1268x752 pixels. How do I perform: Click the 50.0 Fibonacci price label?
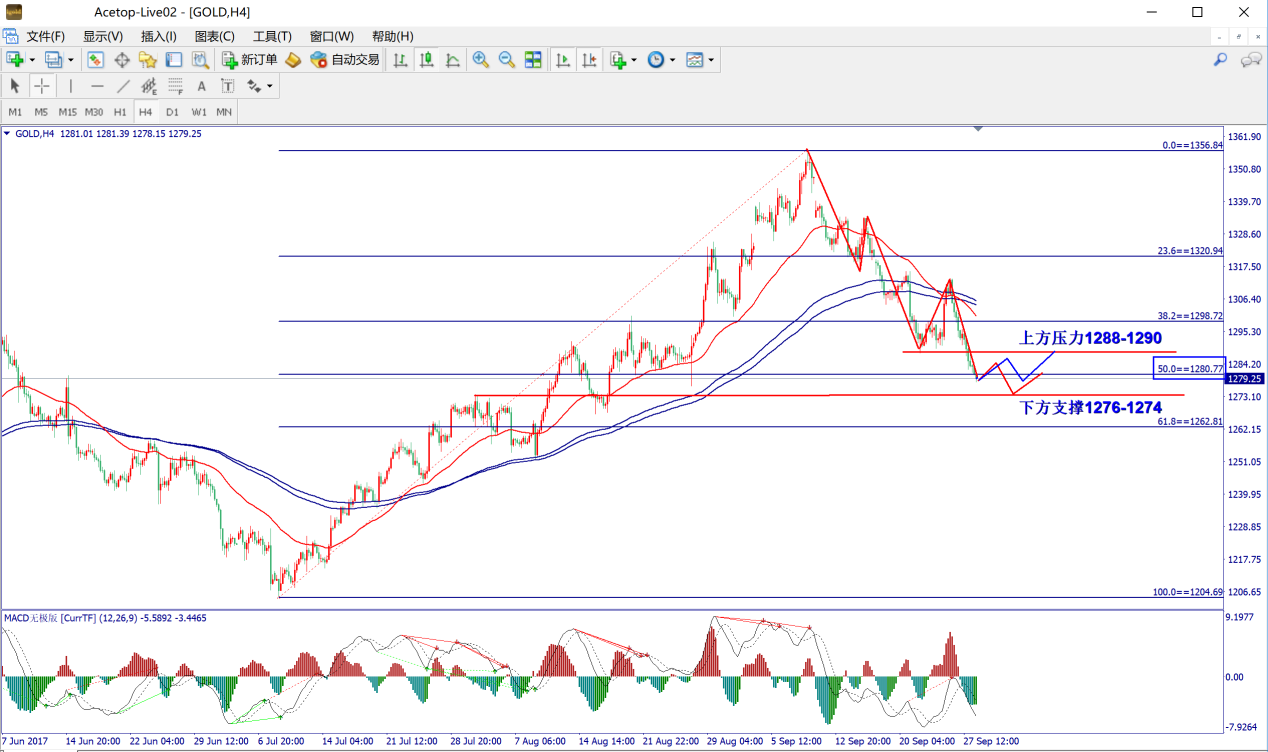coord(1189,369)
